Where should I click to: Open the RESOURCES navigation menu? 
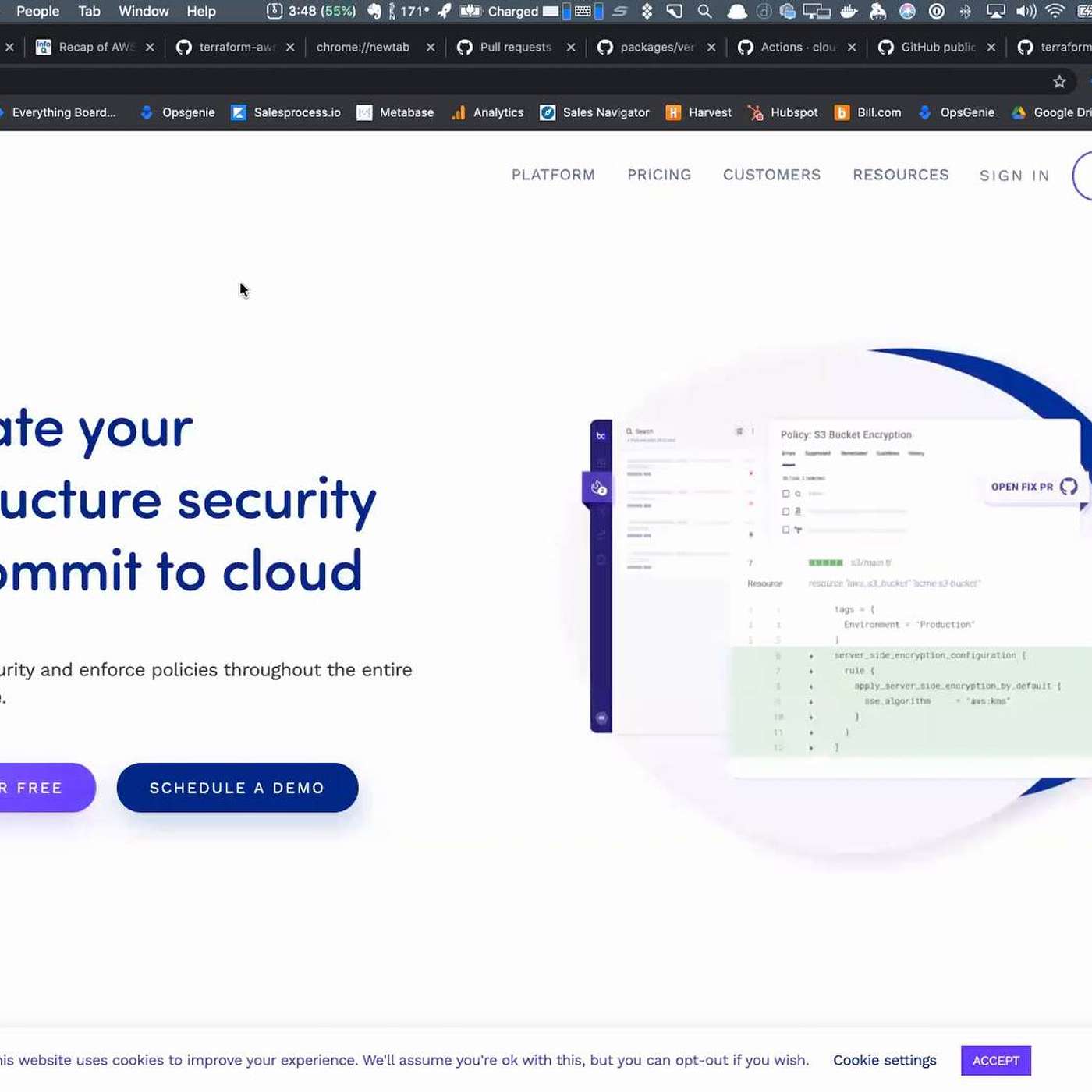pyautogui.click(x=900, y=175)
